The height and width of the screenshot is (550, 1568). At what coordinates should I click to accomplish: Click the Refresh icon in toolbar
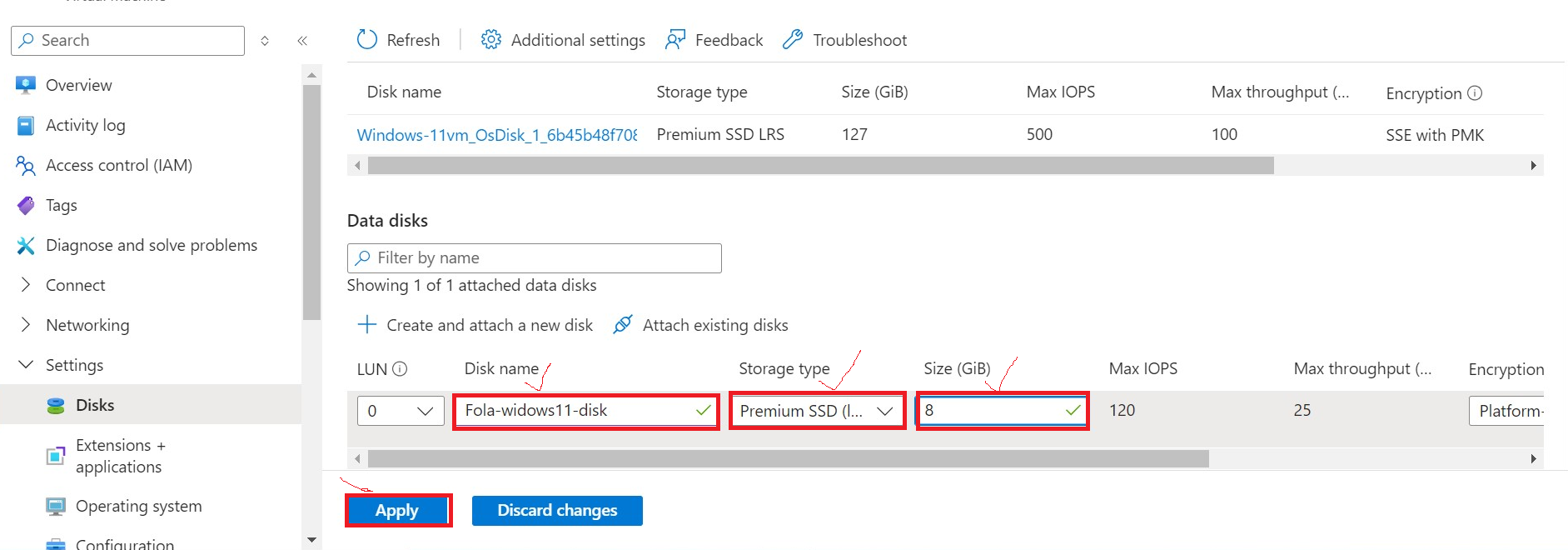[367, 40]
